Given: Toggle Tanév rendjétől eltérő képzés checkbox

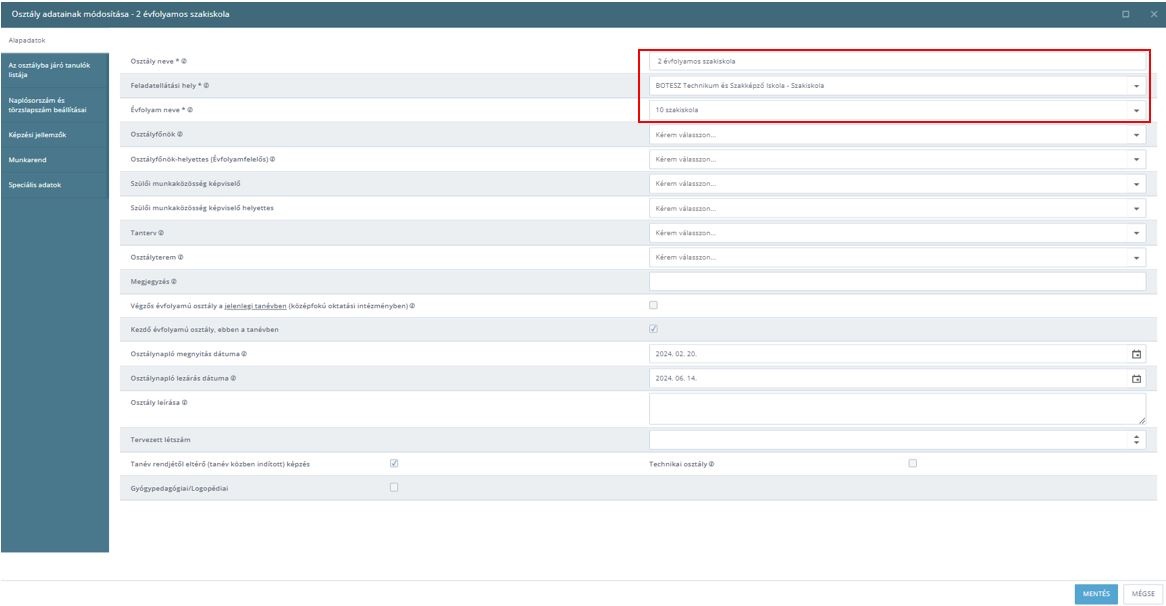Looking at the screenshot, I should click(393, 463).
